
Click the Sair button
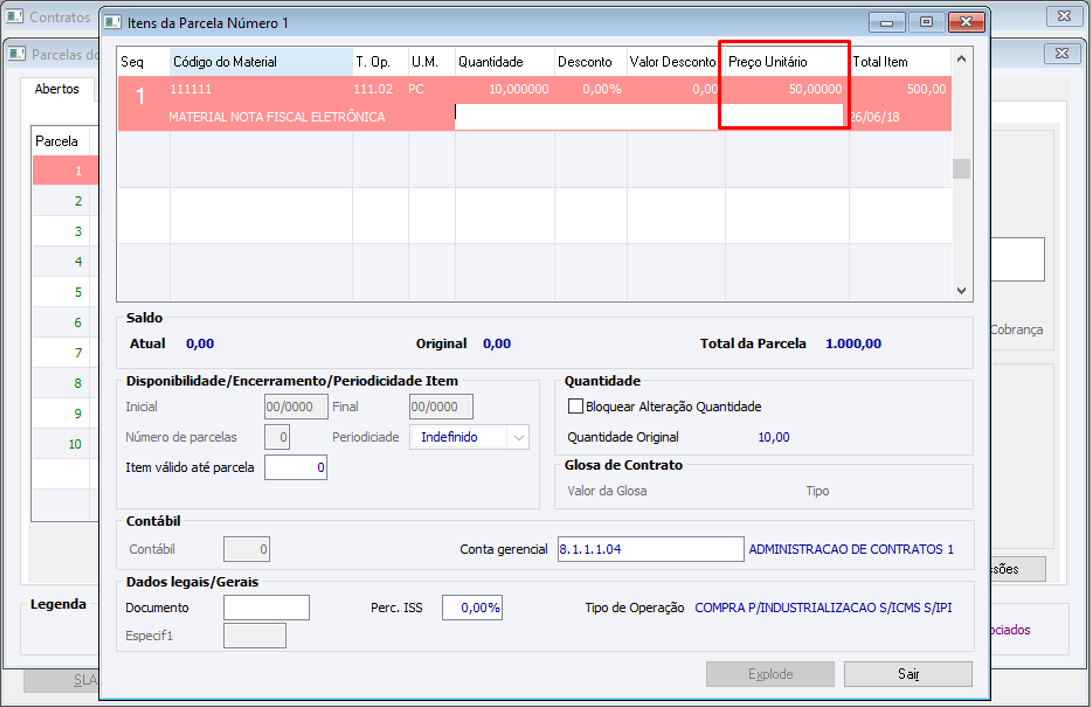pos(908,674)
